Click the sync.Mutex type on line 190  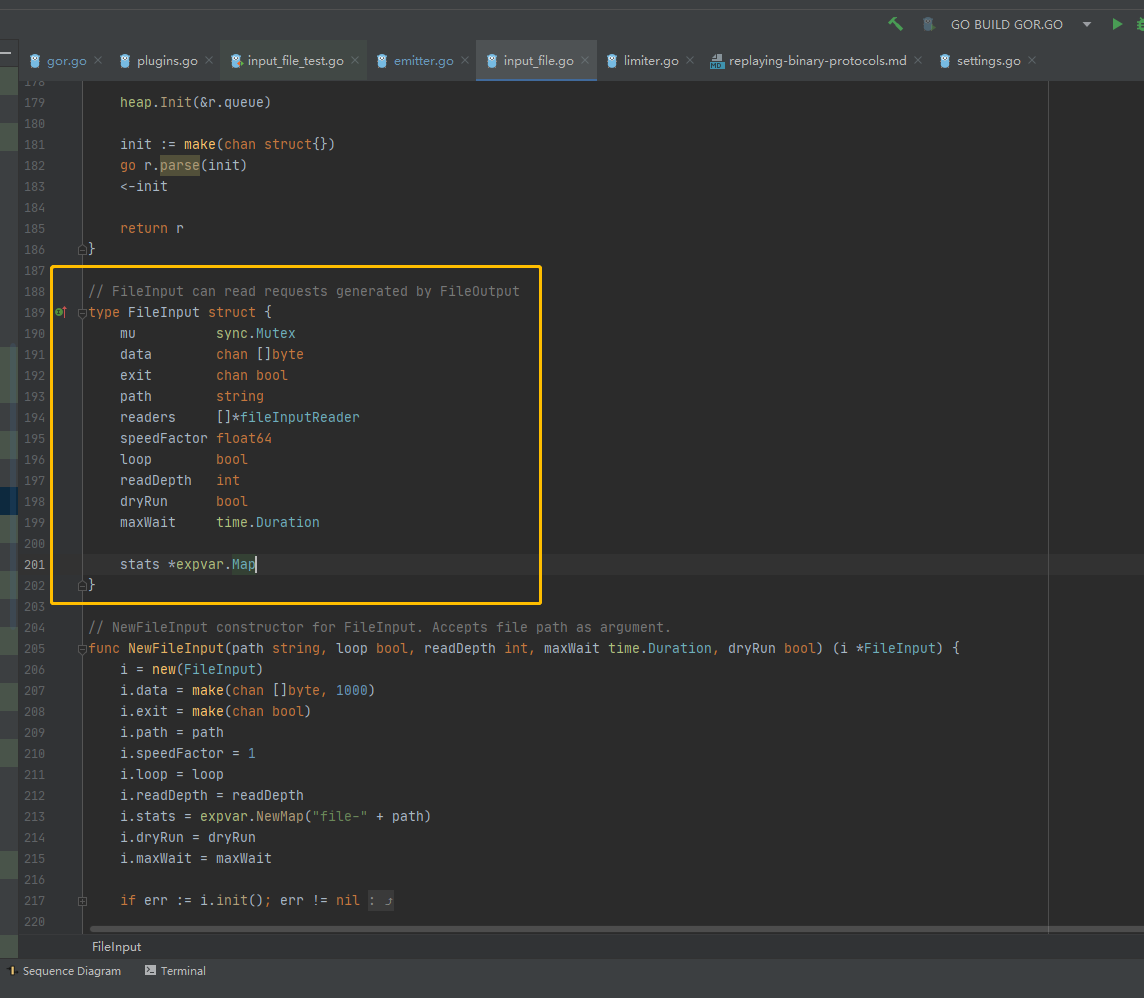click(255, 333)
